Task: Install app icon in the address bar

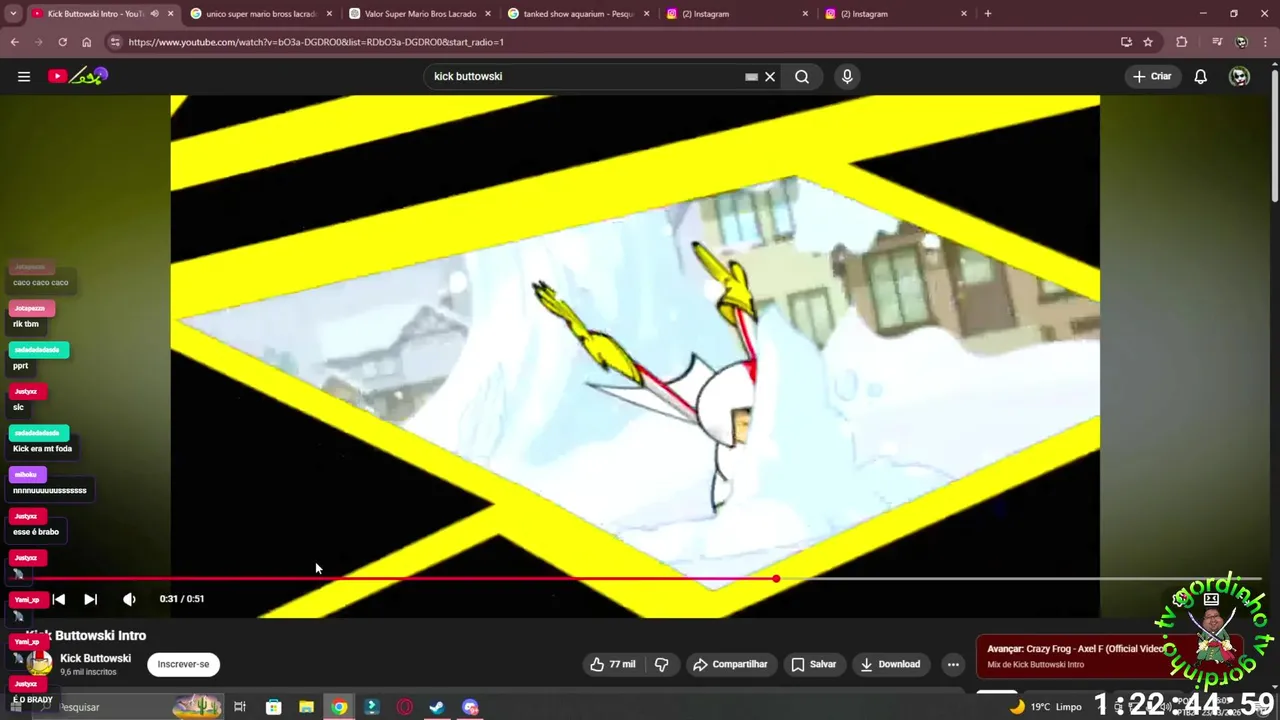Action: coord(1126,42)
